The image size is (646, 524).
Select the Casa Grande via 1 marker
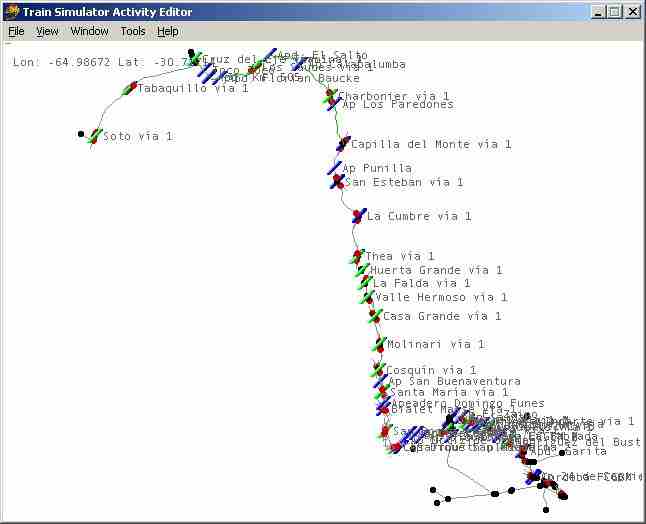pos(375,316)
